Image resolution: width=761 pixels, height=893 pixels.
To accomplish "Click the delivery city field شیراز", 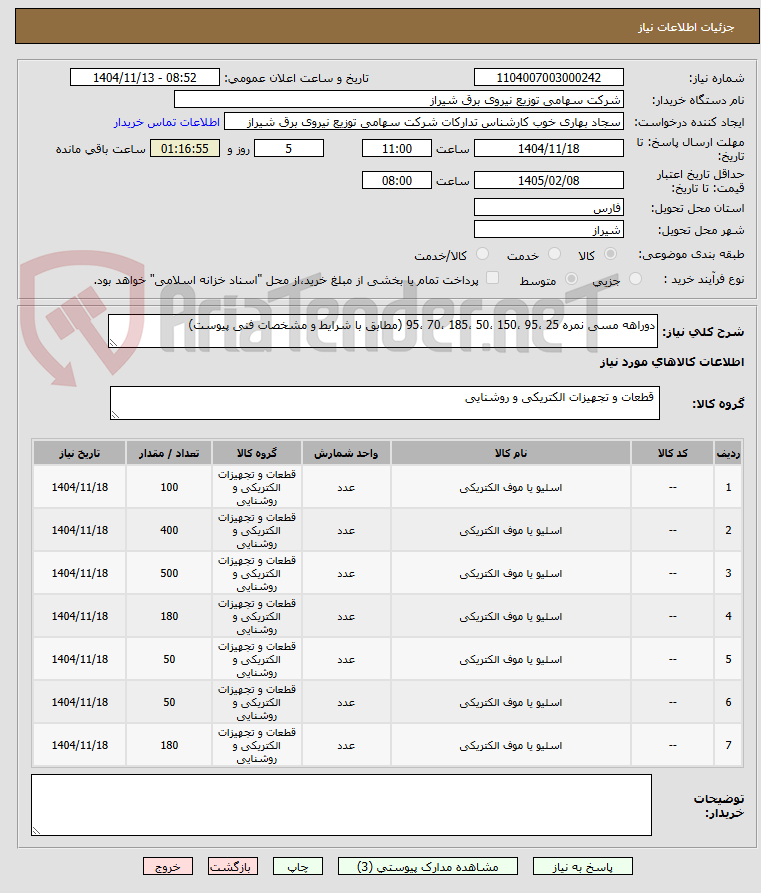I will pos(549,230).
